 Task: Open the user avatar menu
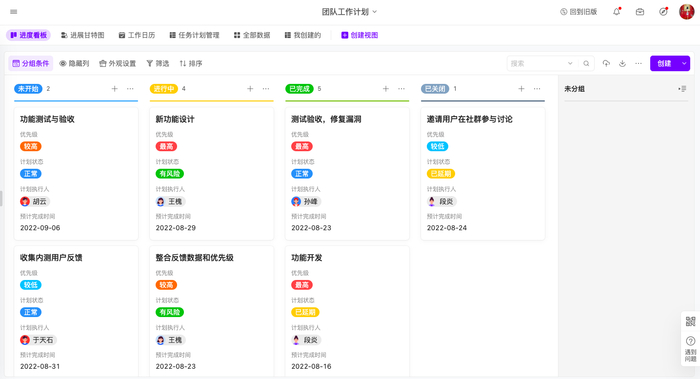tap(687, 12)
